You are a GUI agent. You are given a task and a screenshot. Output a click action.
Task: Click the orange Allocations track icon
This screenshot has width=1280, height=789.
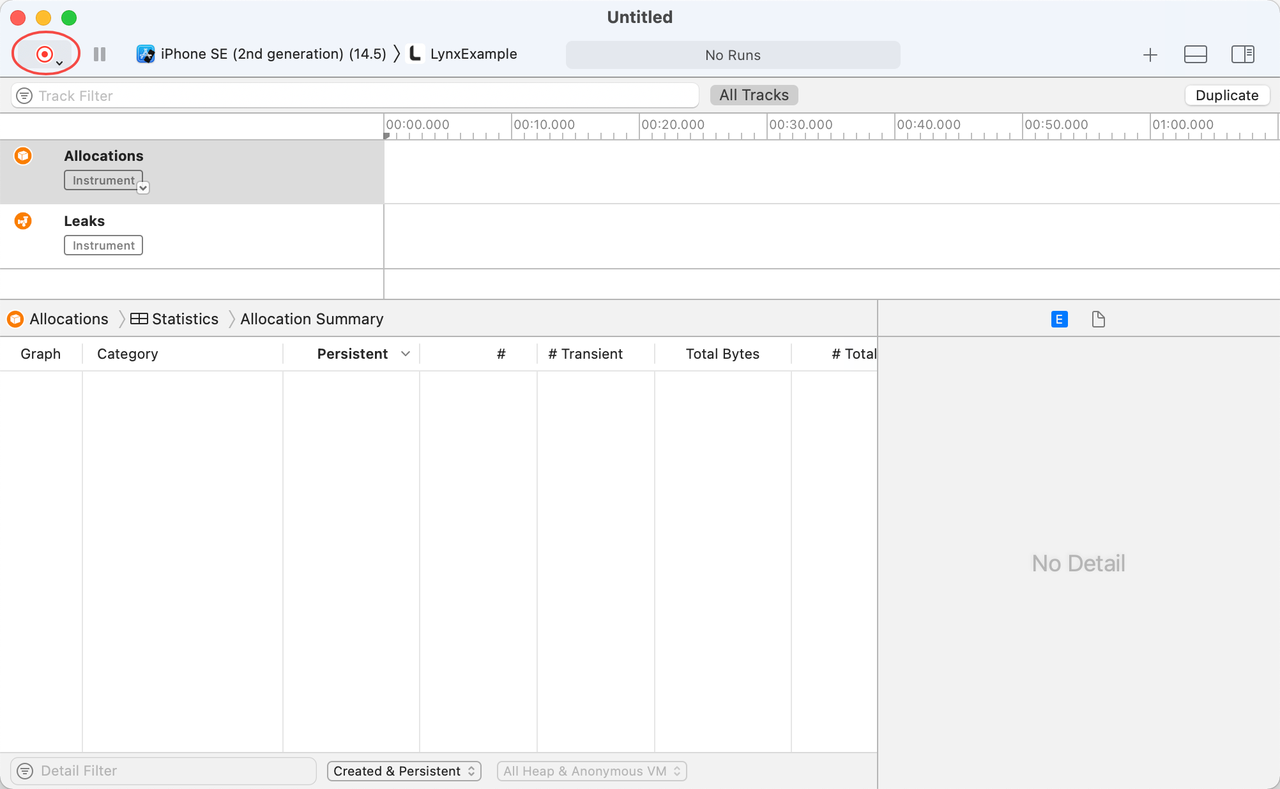pyautogui.click(x=23, y=156)
